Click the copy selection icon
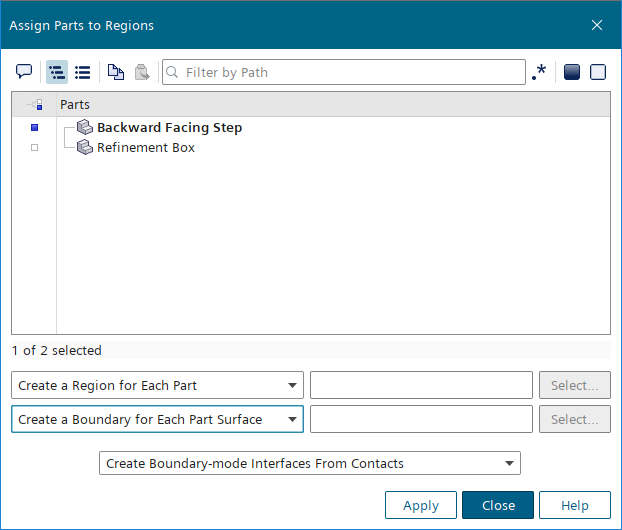The image size is (622, 530). click(116, 72)
